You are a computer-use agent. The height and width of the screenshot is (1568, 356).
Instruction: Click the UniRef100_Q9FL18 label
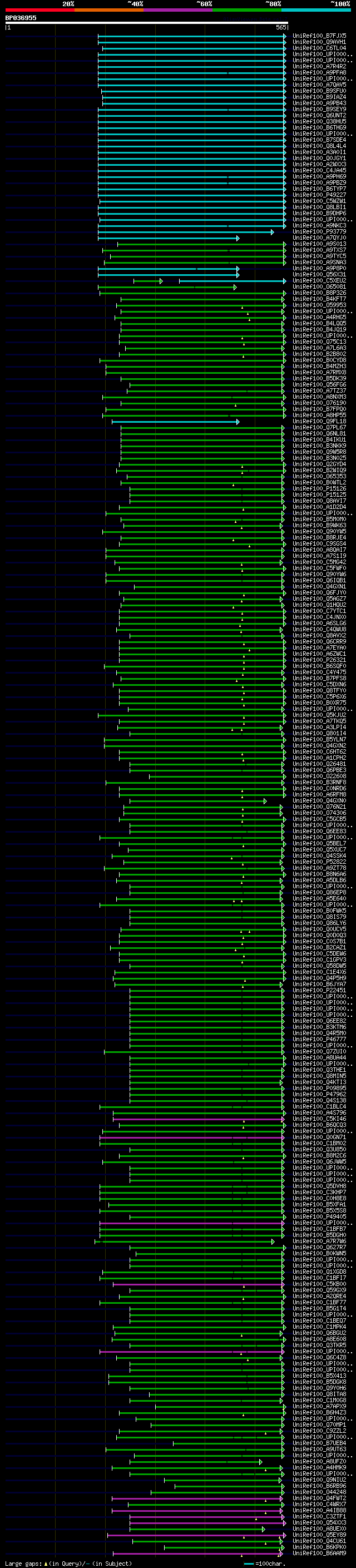(319, 421)
